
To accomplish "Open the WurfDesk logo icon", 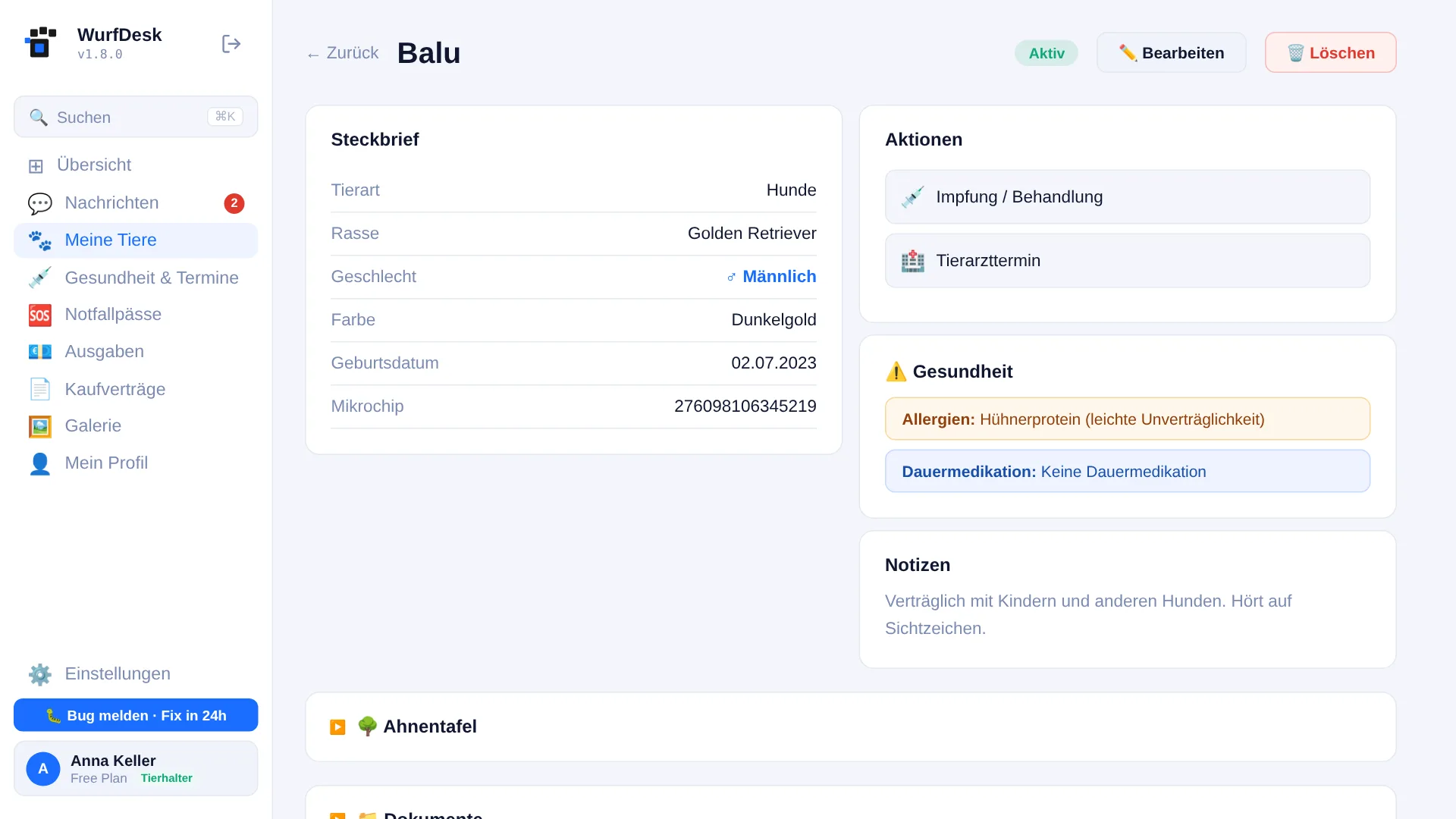I will pos(40,42).
